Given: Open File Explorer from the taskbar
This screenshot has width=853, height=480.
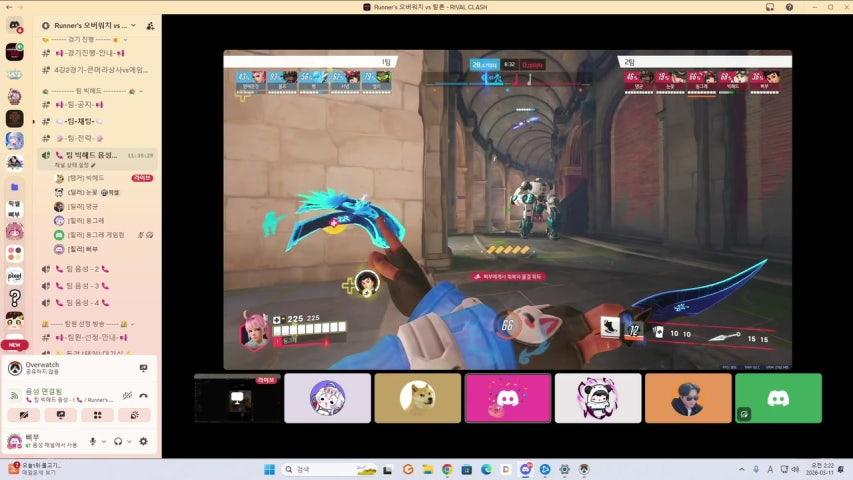Looking at the screenshot, I should (x=428, y=469).
